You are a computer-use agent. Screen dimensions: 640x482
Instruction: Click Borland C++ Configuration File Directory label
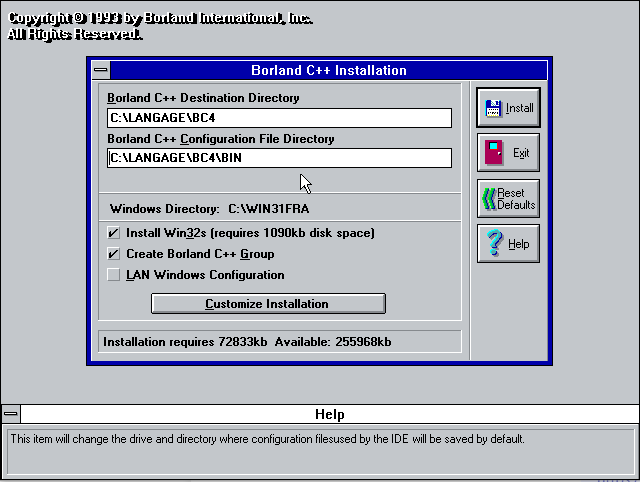pos(220,139)
